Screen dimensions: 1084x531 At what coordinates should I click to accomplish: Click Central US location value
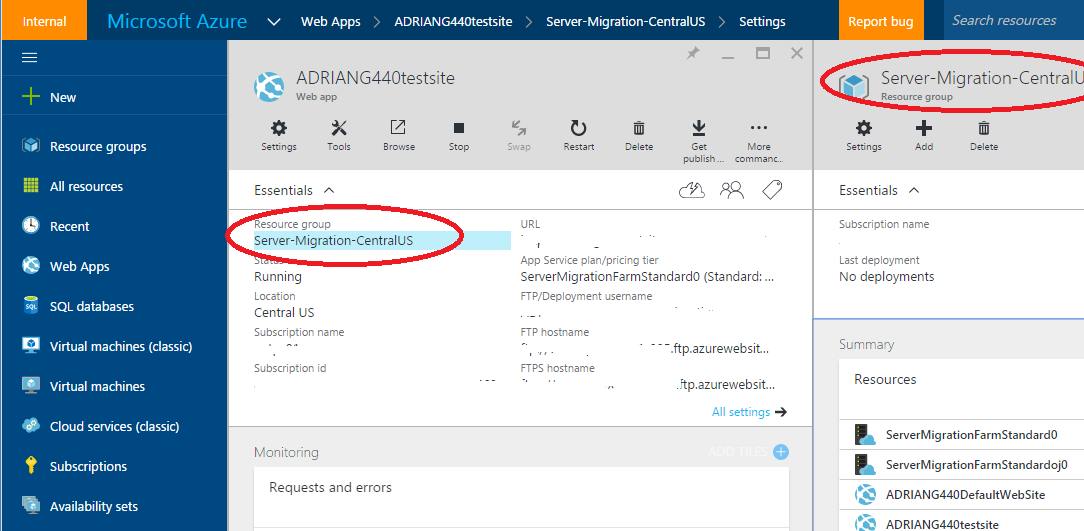point(284,313)
